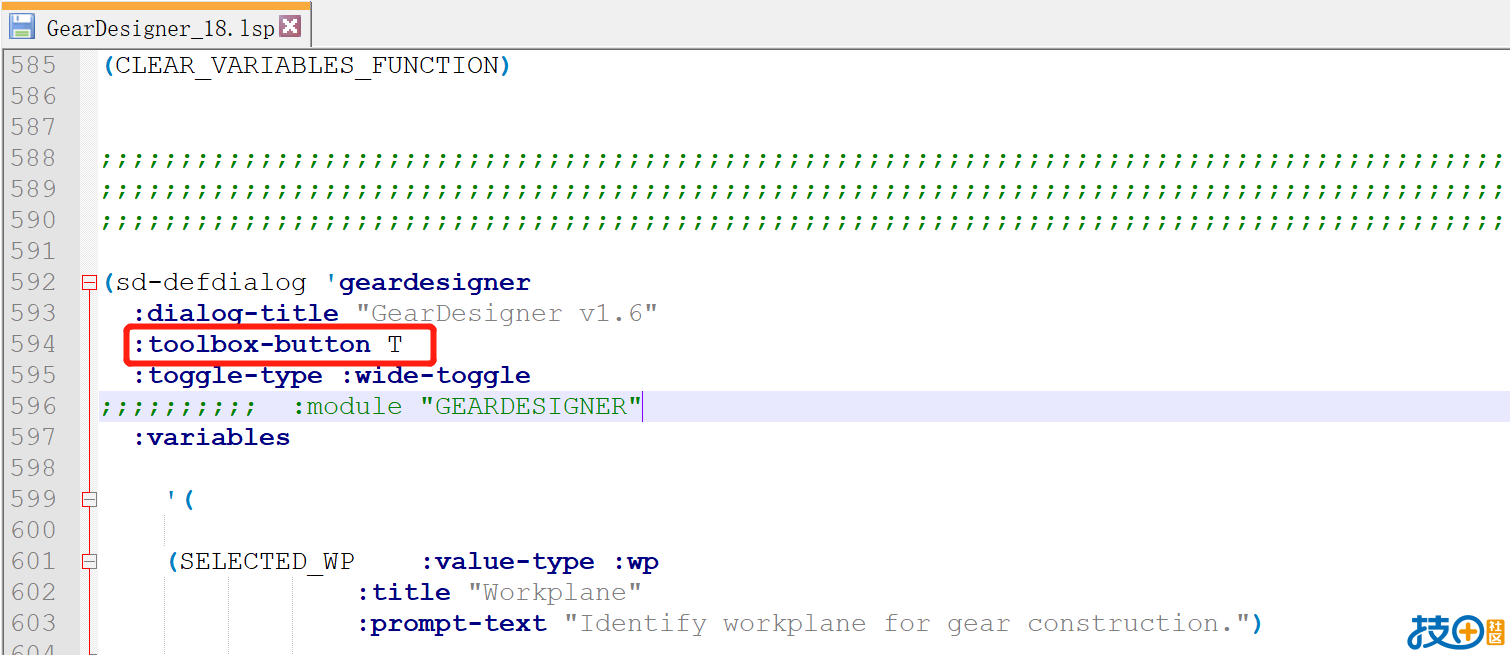Click "SELECTED_WP" on line 601
1510x655 pixels.
point(267,562)
